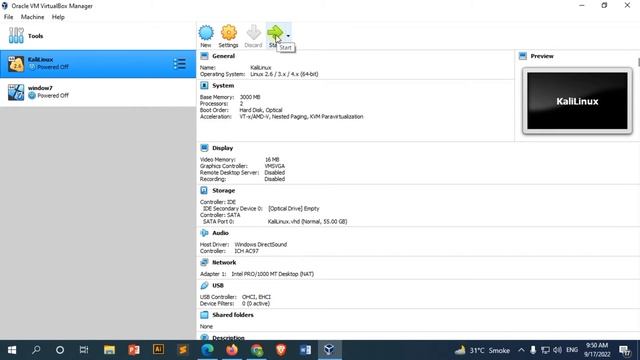This screenshot has height=360, width=640.
Task: Click the System chip icon
Action: pyautogui.click(x=204, y=86)
